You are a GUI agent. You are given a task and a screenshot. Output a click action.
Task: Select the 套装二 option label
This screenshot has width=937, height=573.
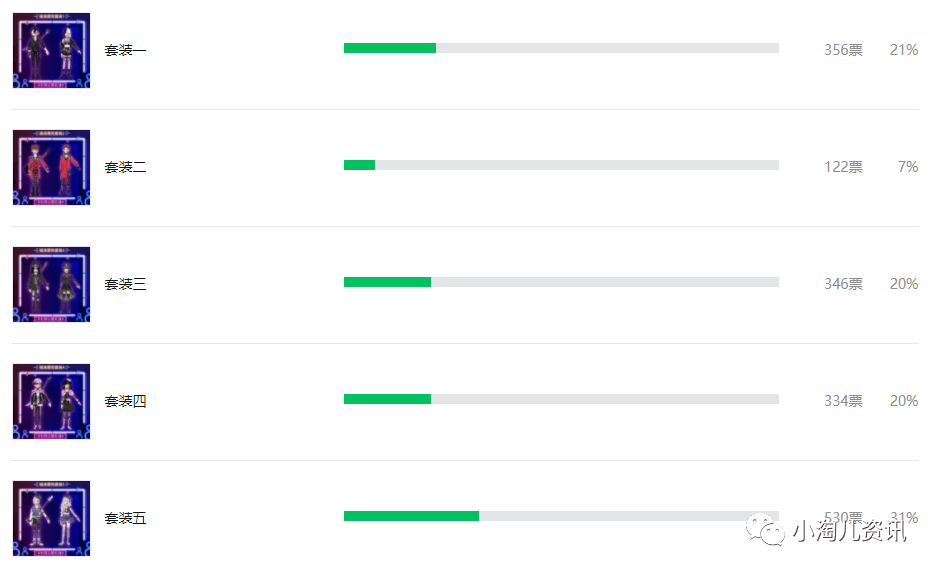pyautogui.click(x=125, y=167)
